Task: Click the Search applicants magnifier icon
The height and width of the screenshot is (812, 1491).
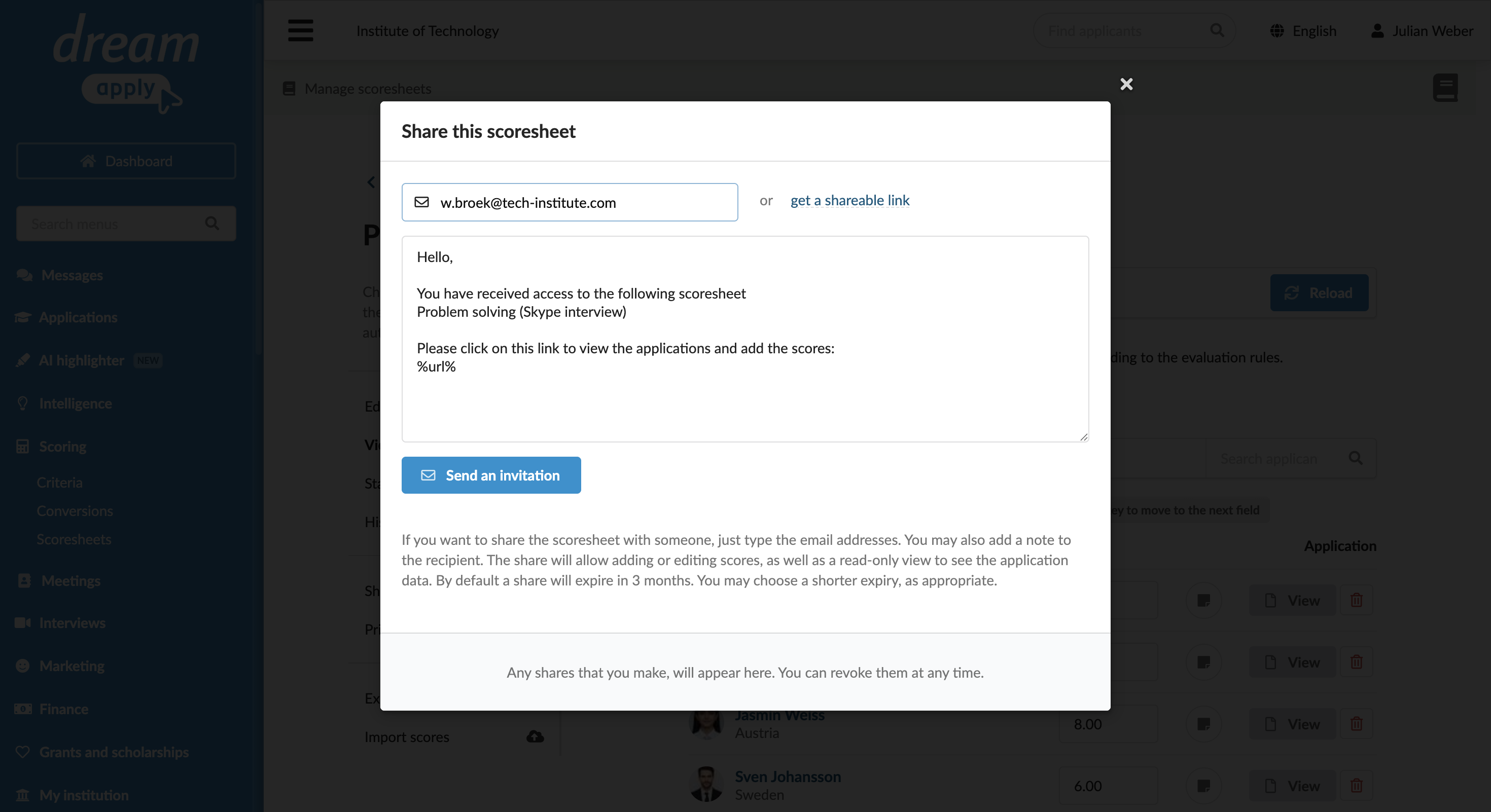Action: click(1356, 458)
